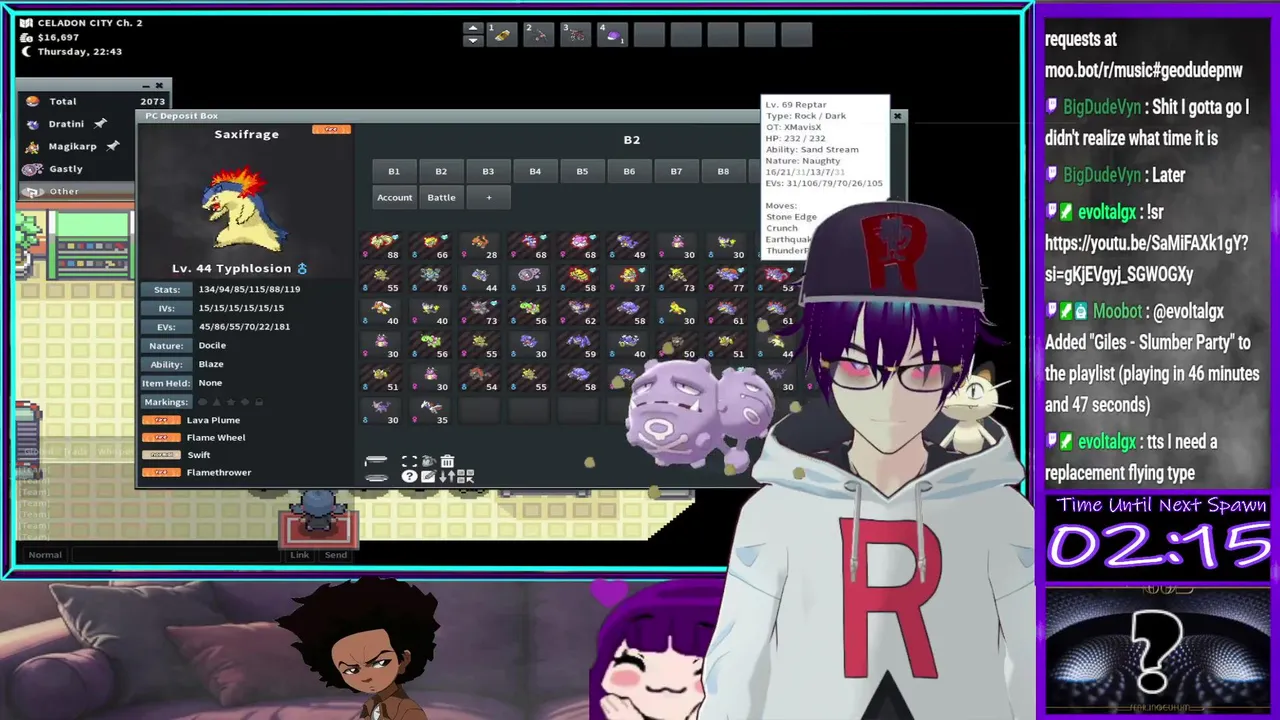Open the YouTube link in stream chat

[x=1146, y=258]
